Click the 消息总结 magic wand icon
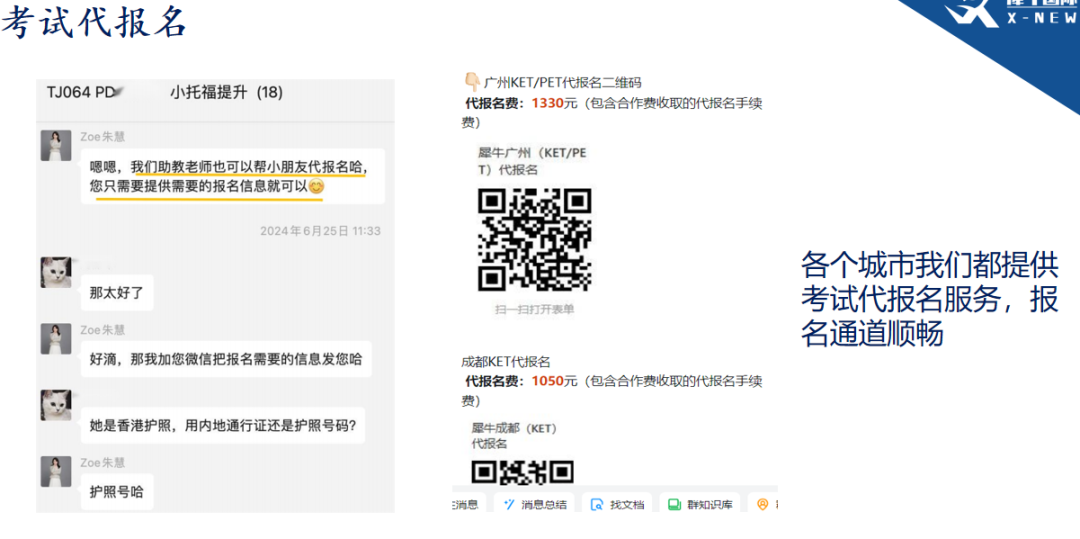 click(x=510, y=505)
